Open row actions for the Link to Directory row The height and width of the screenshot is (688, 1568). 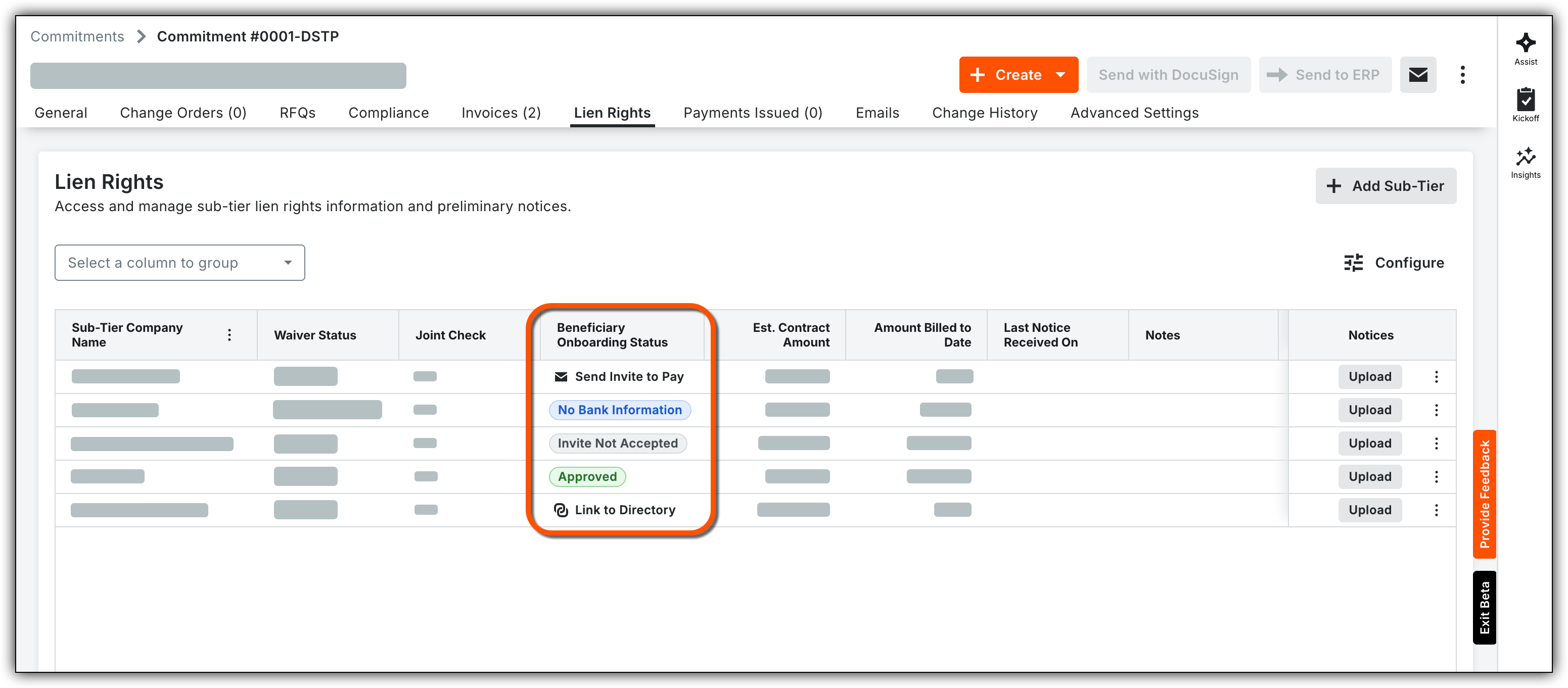click(1436, 510)
